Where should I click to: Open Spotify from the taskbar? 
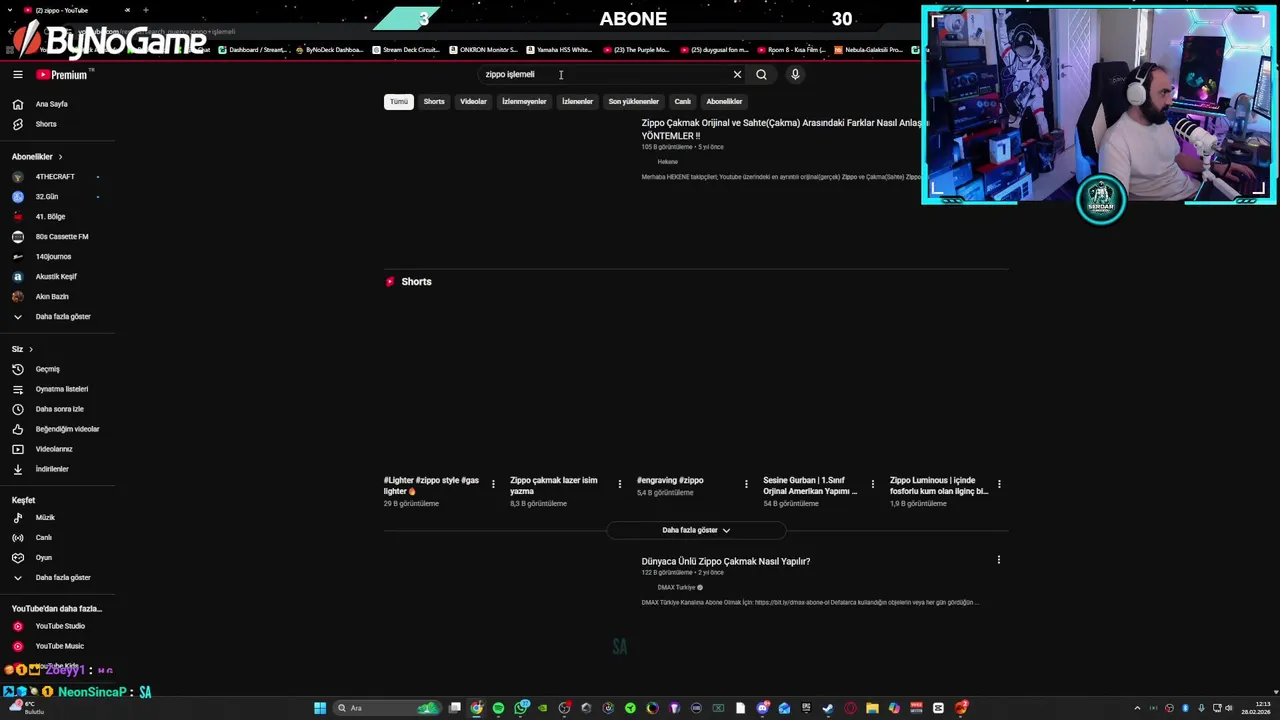[498, 708]
